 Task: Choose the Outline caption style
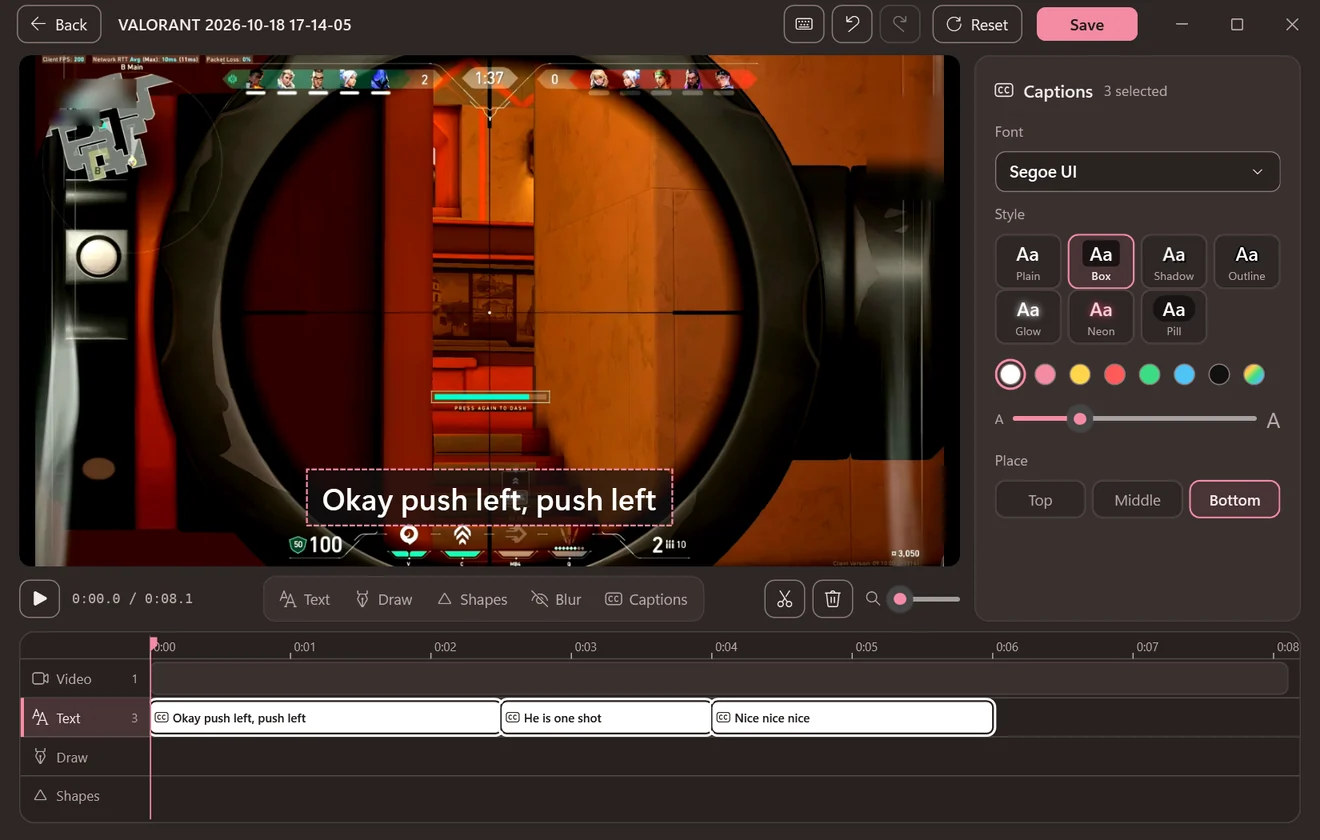(x=1247, y=262)
